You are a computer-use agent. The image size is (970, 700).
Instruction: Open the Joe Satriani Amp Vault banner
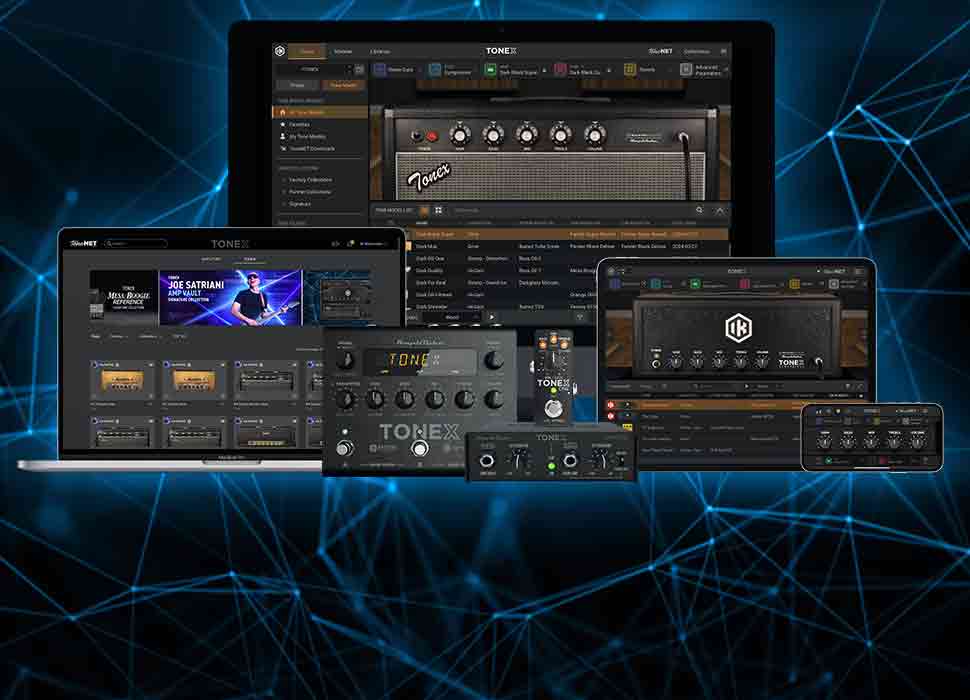[x=231, y=297]
